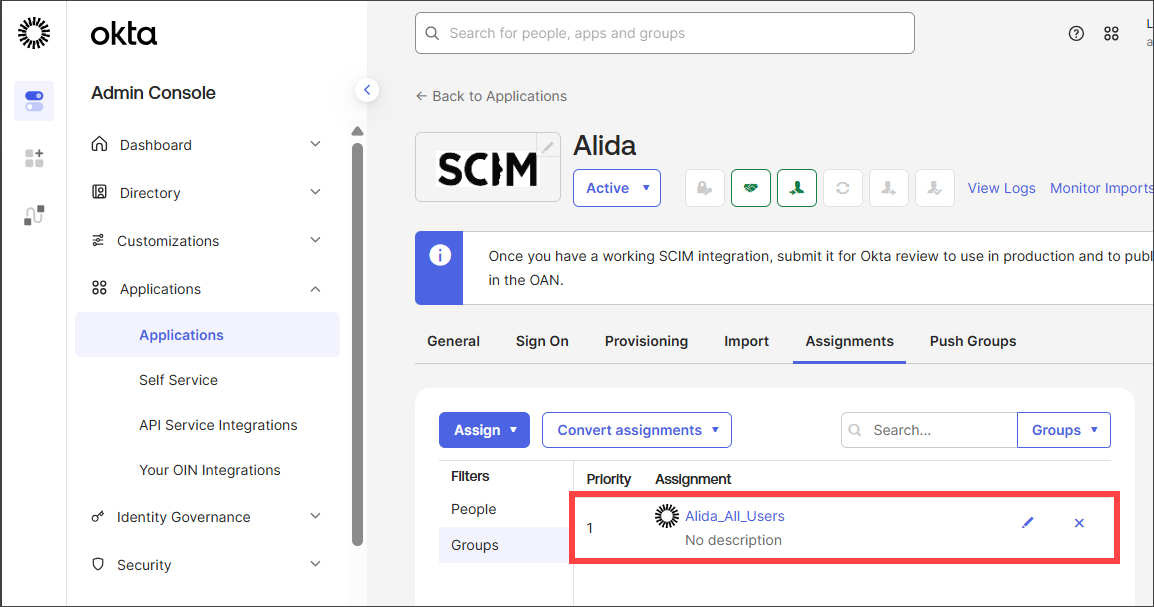
Task: Open the Active status dropdown
Action: pyautogui.click(x=617, y=188)
